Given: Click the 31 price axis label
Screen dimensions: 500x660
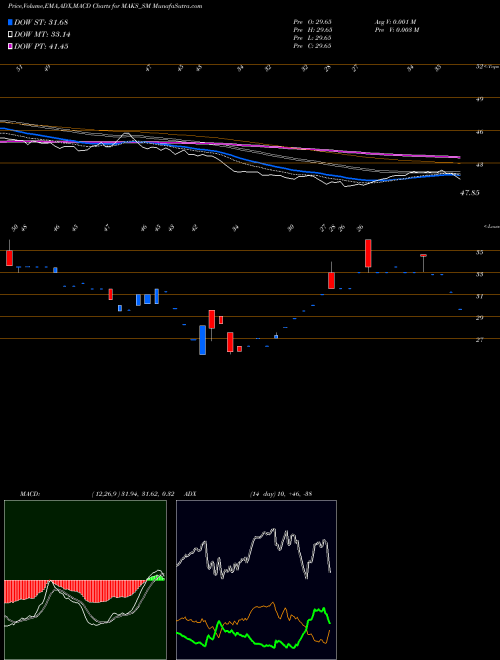Looking at the screenshot, I should [479, 296].
